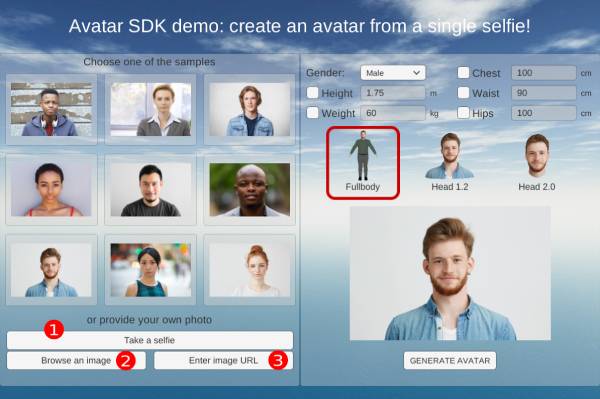Enable the Waist checkbox
The image size is (600, 399).
click(x=463, y=93)
